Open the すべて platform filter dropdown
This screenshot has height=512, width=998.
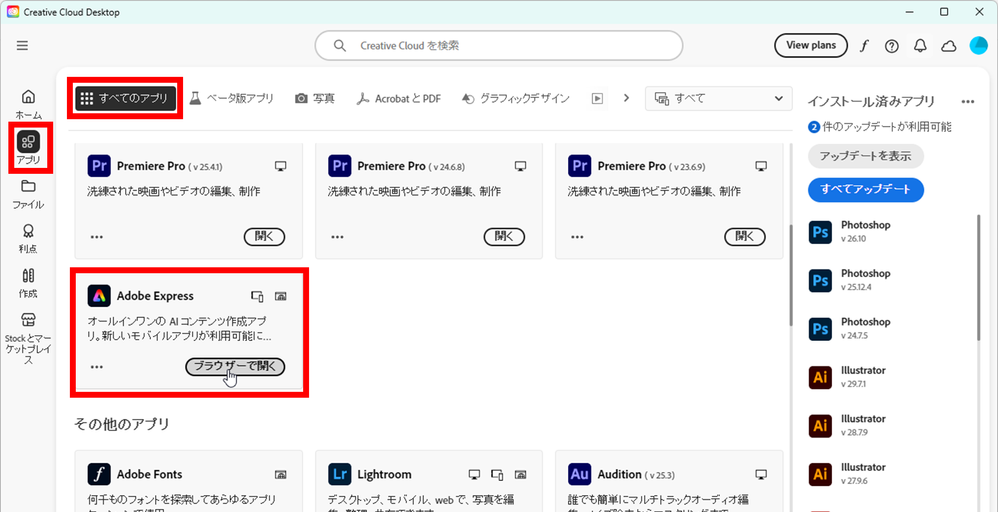(719, 99)
